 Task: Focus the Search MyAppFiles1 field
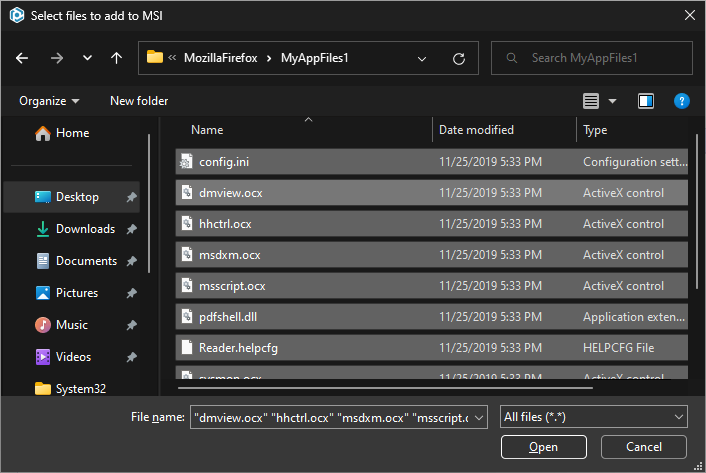592,58
